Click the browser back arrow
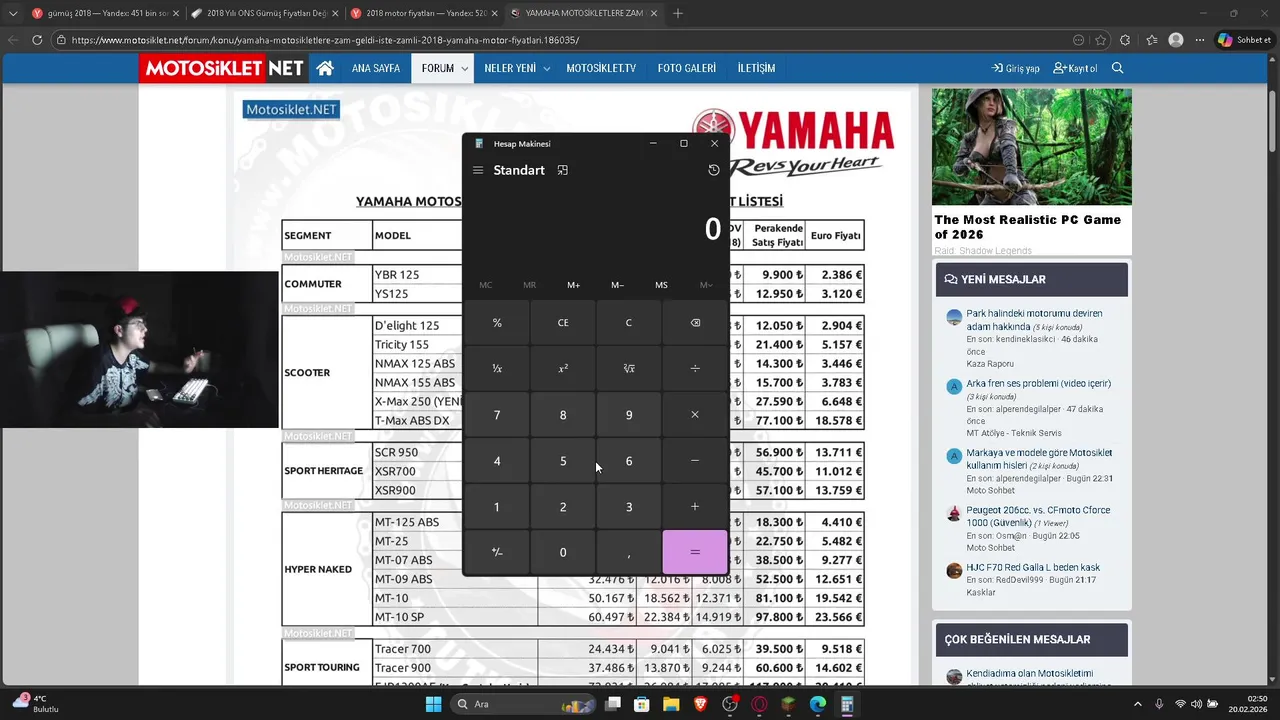Screen dimensions: 1280x720 point(13,40)
